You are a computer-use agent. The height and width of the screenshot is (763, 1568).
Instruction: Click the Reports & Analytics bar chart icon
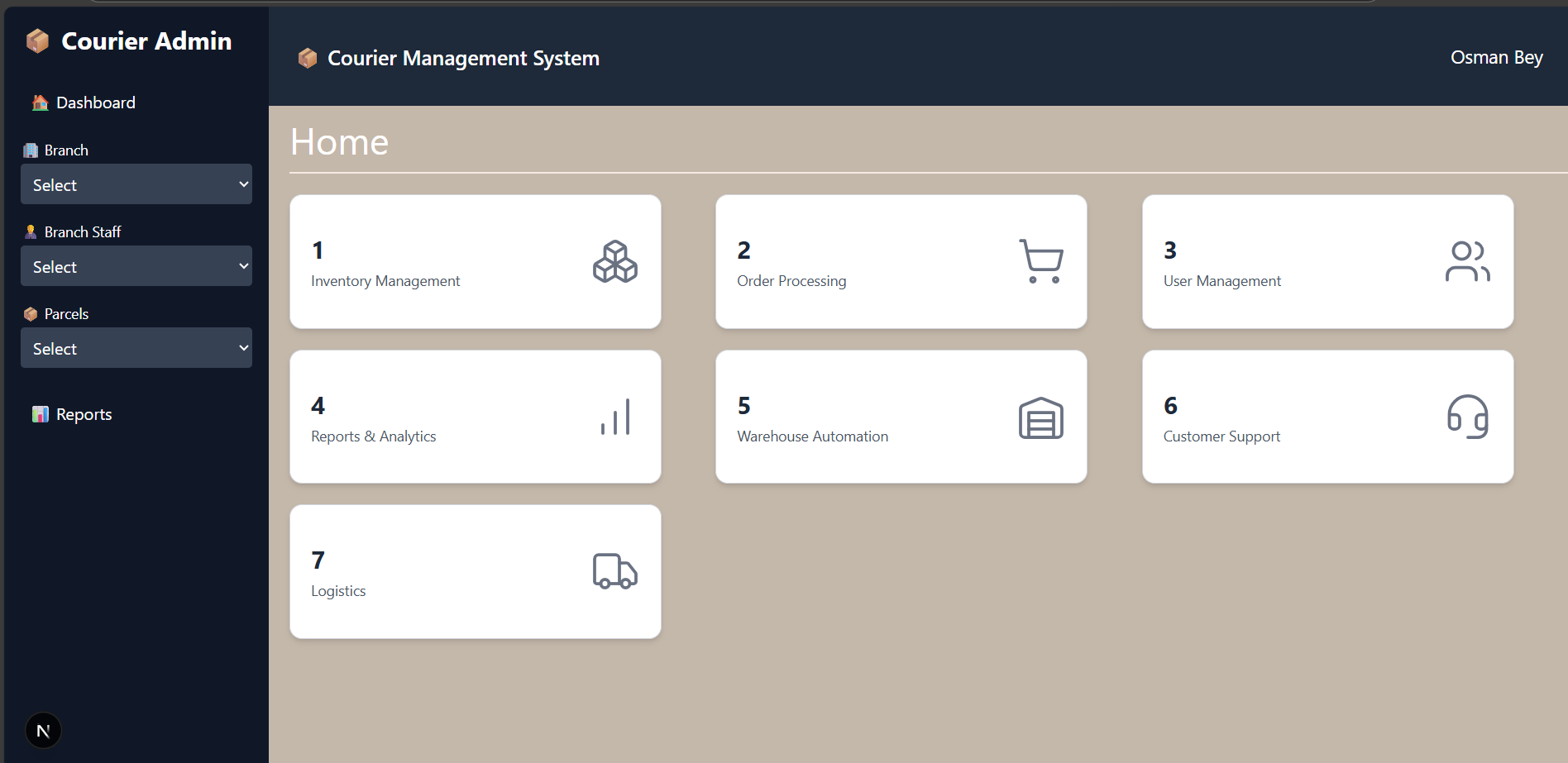615,417
